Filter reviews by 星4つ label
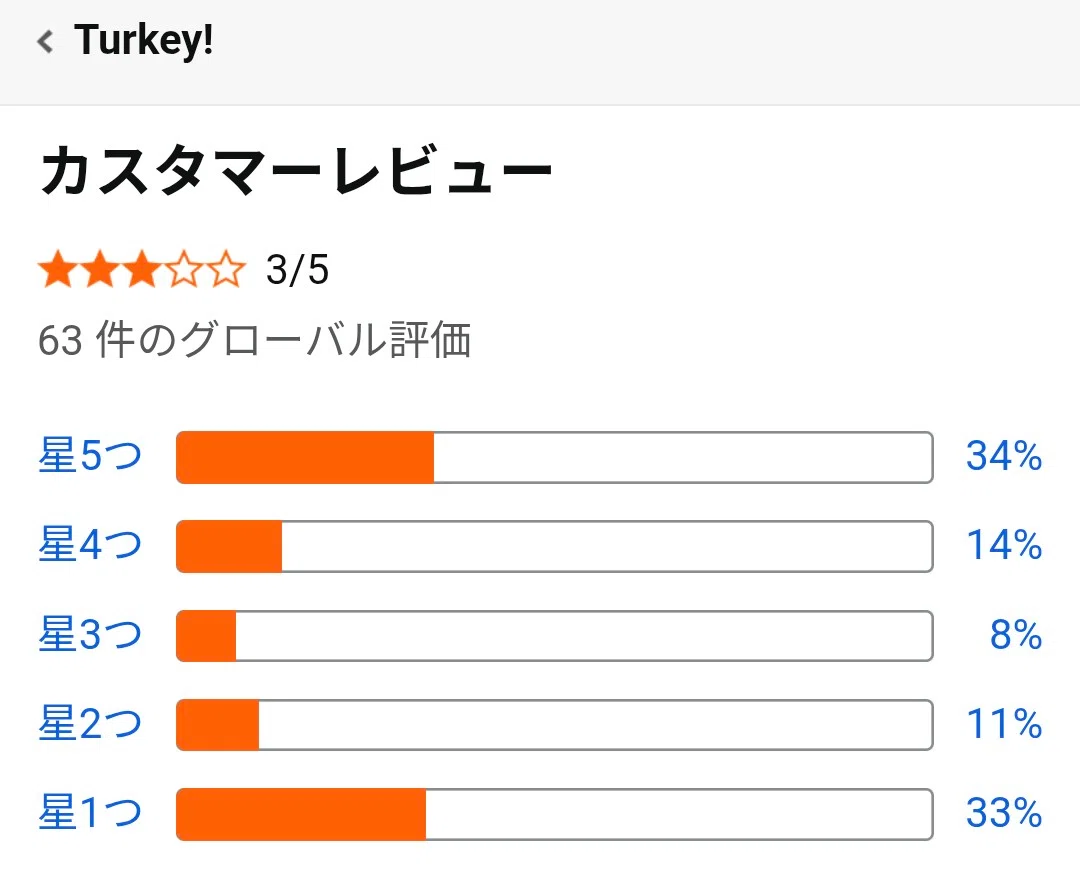Viewport: 1080px width, 884px height. tap(90, 546)
